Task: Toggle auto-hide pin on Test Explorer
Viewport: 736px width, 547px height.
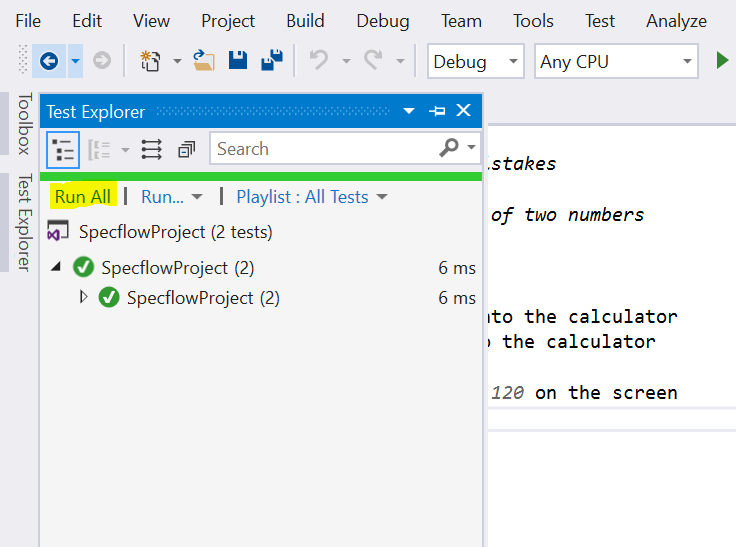Action: click(437, 112)
